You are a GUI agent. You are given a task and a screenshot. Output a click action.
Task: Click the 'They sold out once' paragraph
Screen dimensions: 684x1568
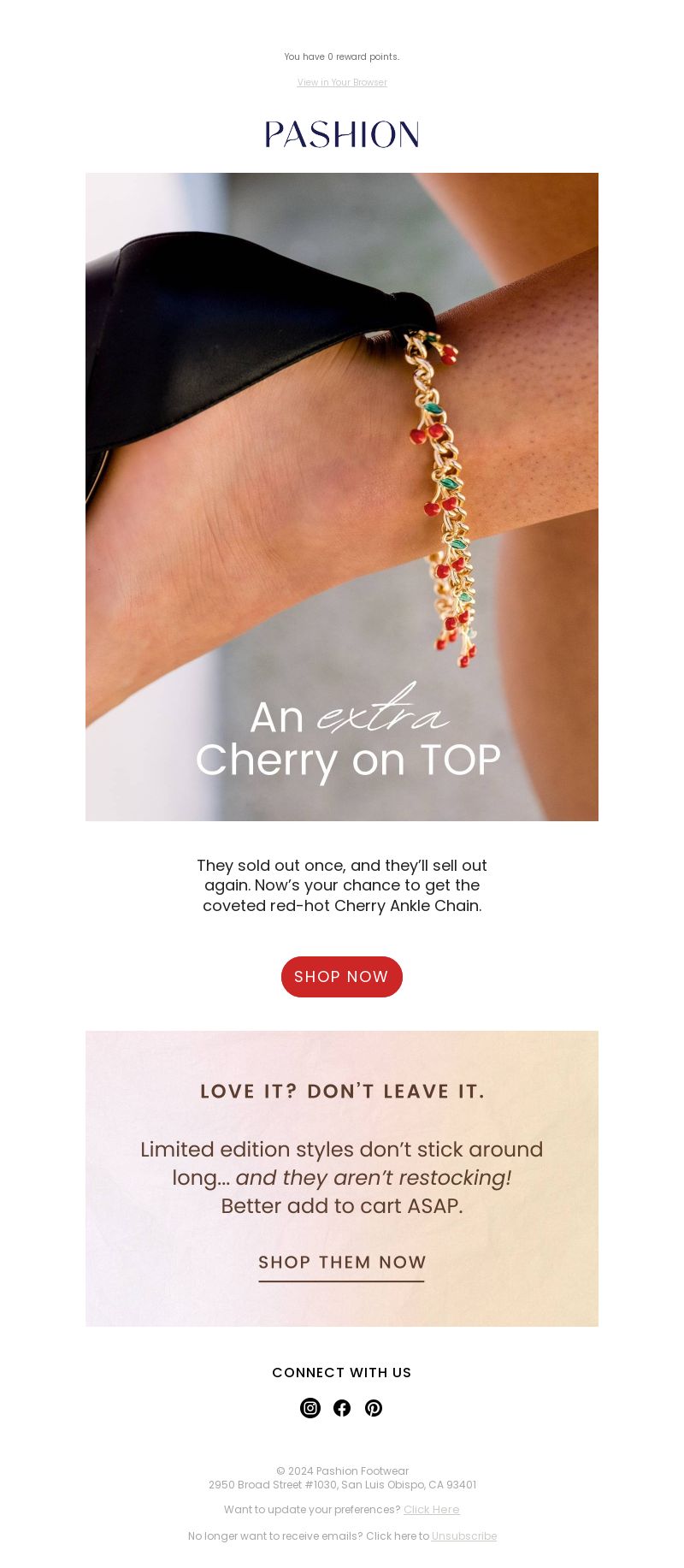[342, 885]
